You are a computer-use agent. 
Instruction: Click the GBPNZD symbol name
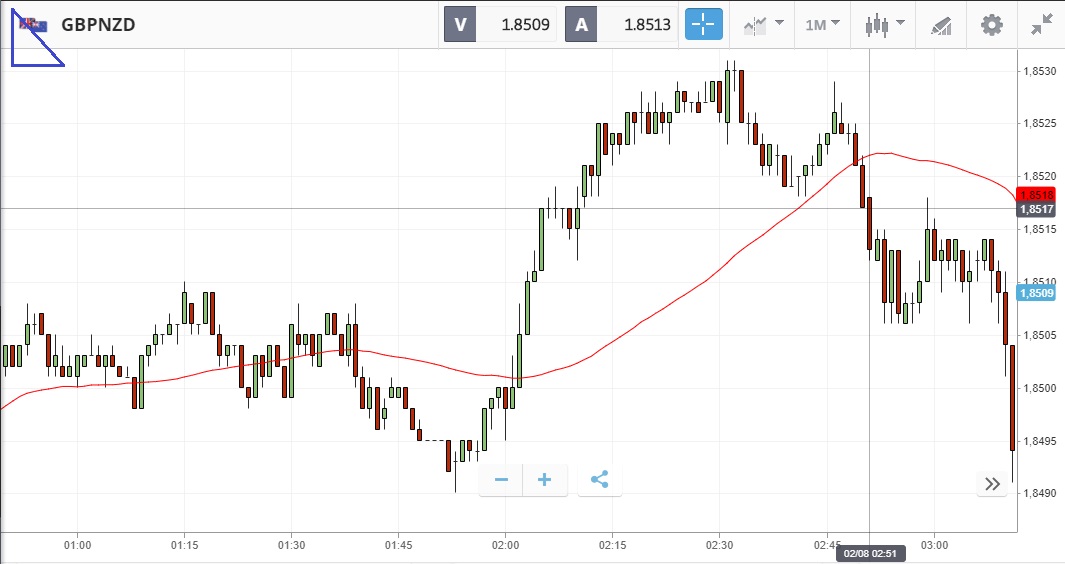(x=98, y=25)
